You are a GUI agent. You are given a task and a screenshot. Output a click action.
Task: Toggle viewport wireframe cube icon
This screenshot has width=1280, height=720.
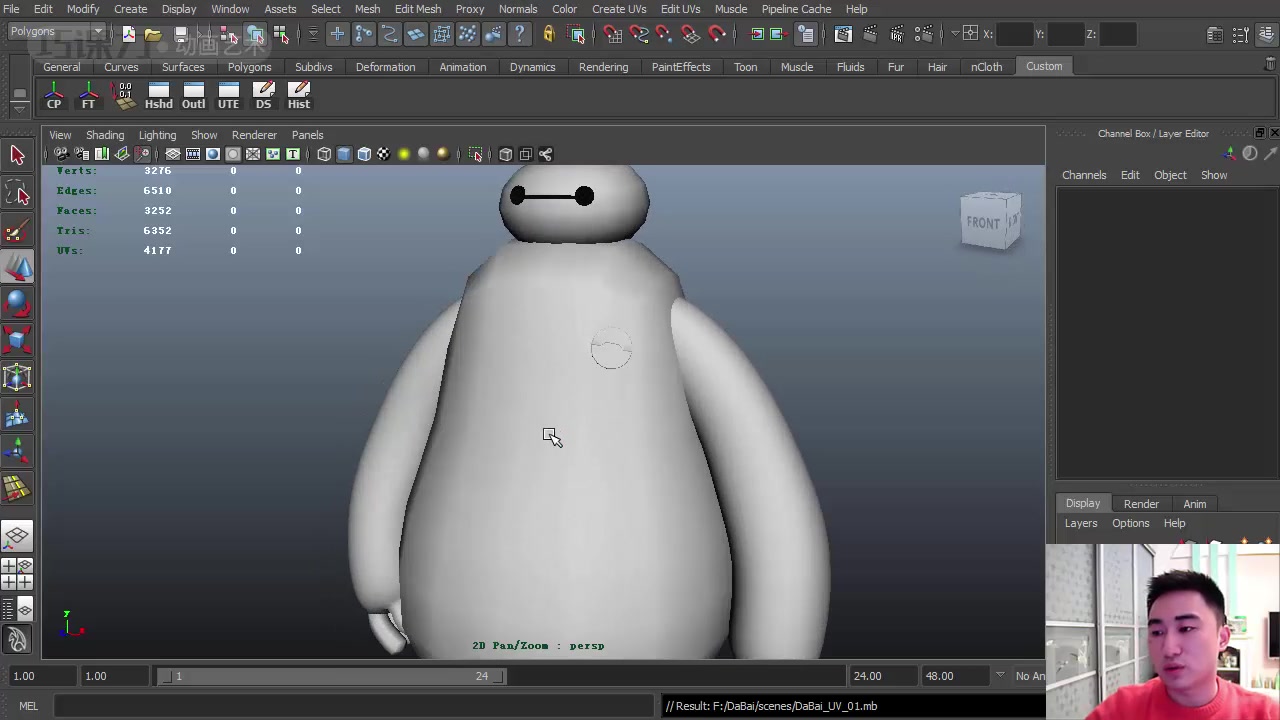(324, 154)
